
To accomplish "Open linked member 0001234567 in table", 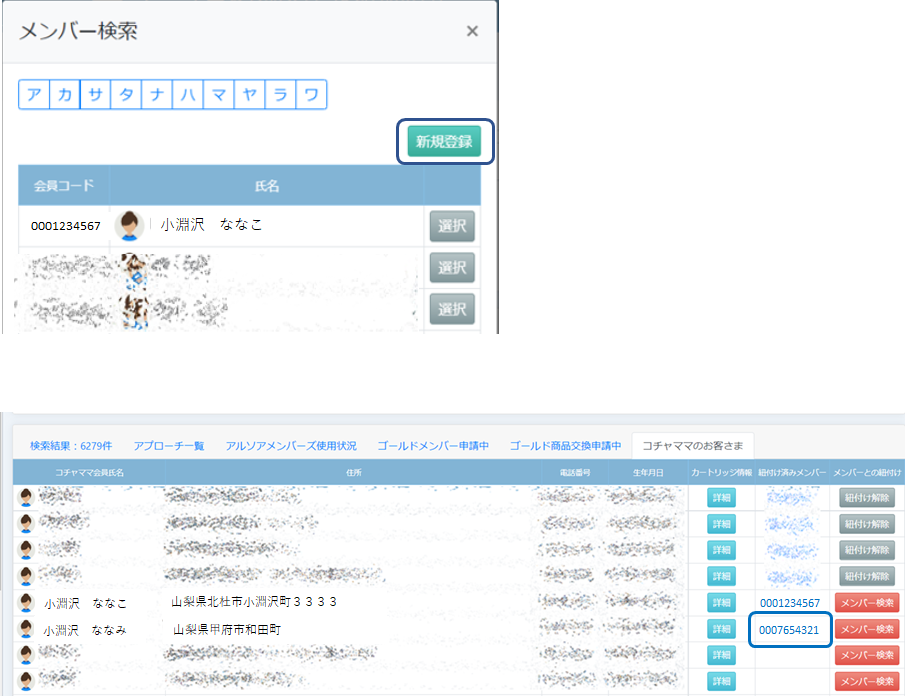I will pyautogui.click(x=789, y=603).
